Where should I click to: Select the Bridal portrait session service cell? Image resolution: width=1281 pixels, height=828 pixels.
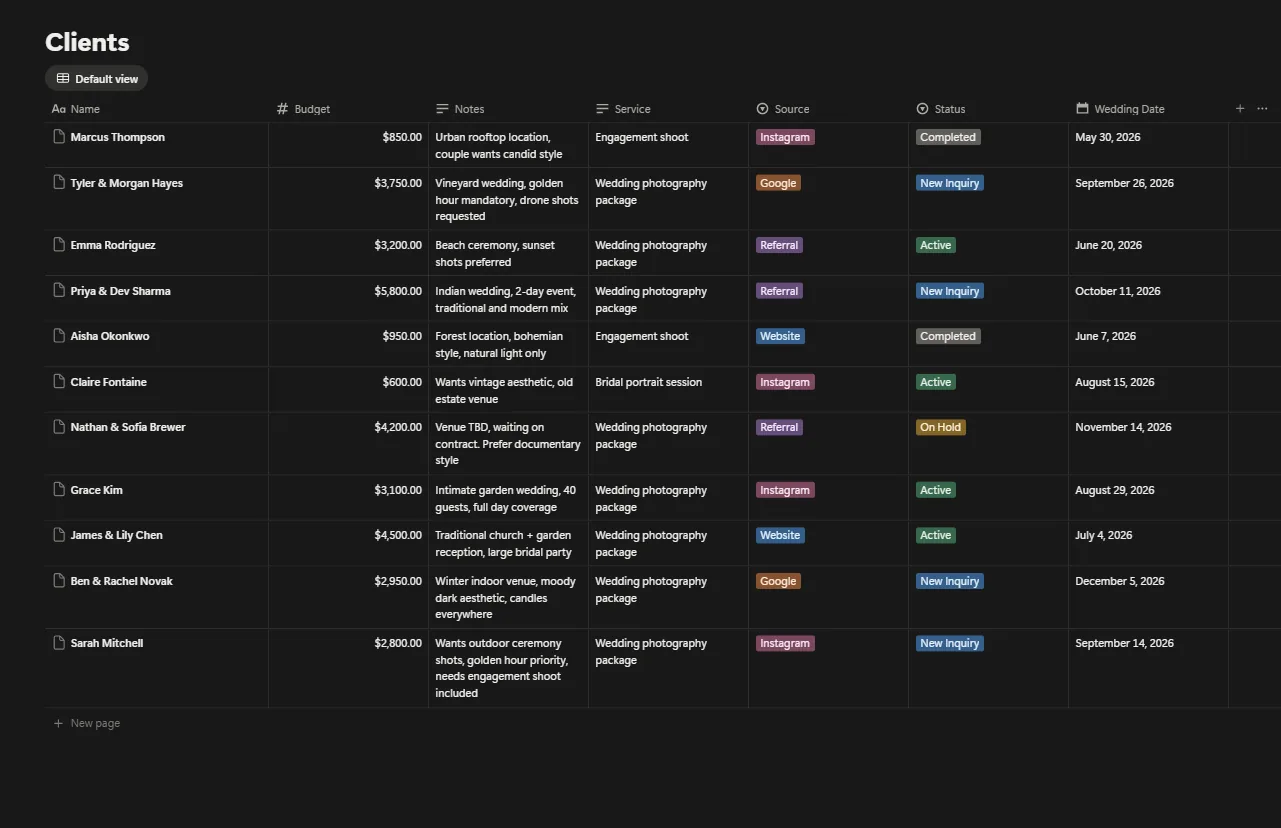(668, 389)
